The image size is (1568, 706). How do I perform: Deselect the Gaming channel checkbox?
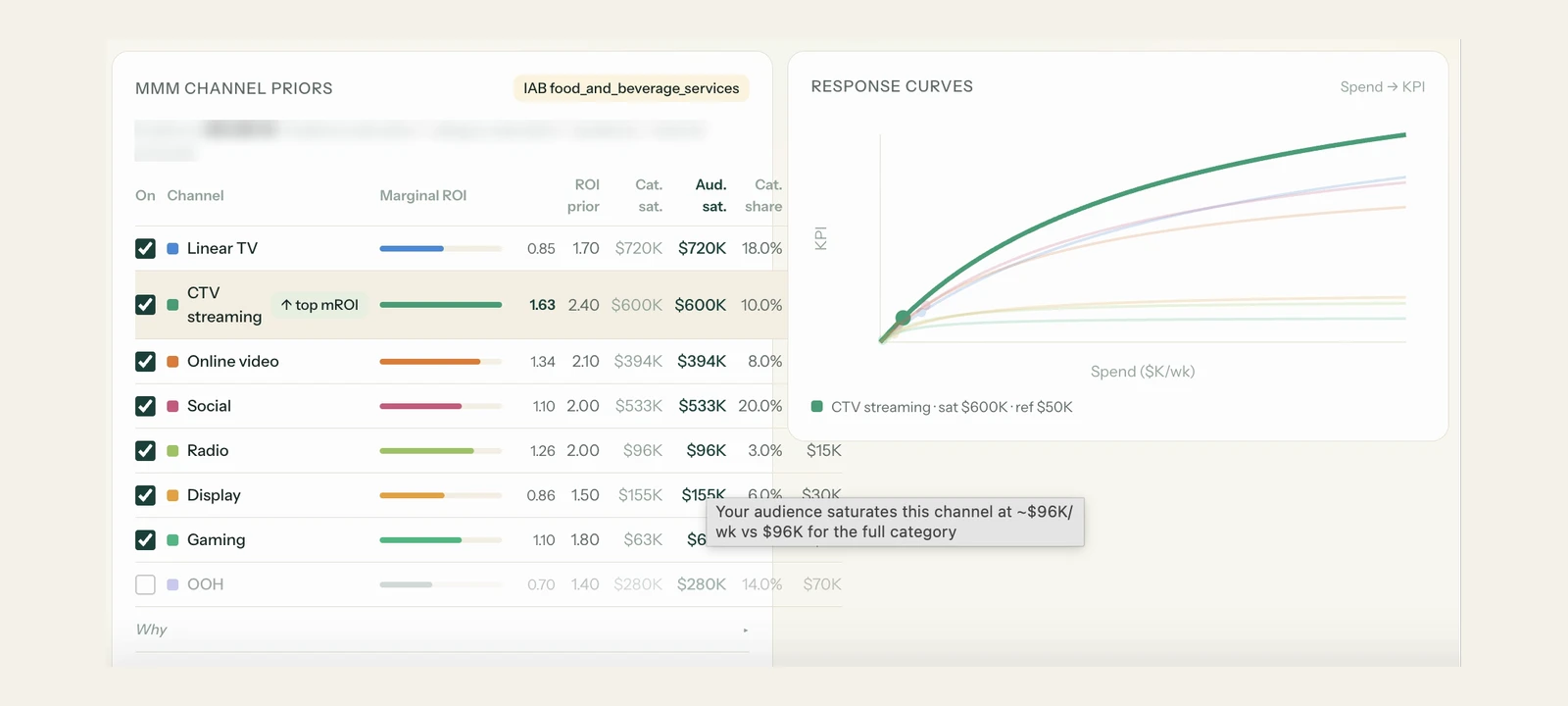click(145, 540)
